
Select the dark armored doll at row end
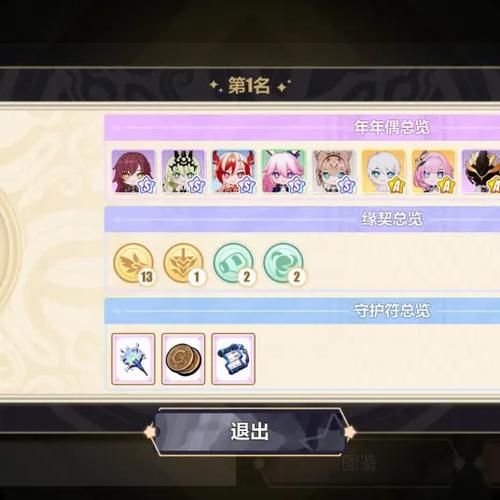(481, 171)
